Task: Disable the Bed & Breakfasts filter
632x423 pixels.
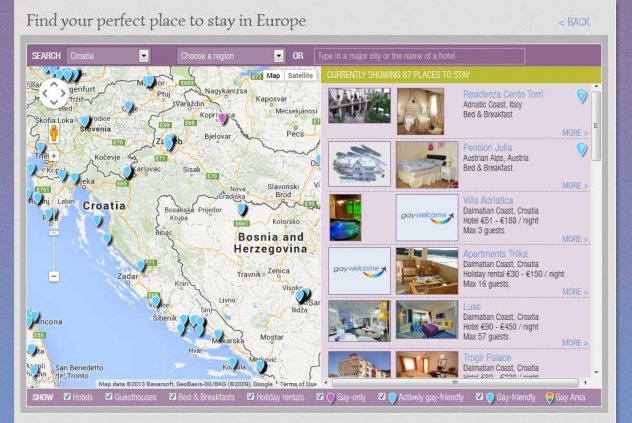Action: [173, 397]
